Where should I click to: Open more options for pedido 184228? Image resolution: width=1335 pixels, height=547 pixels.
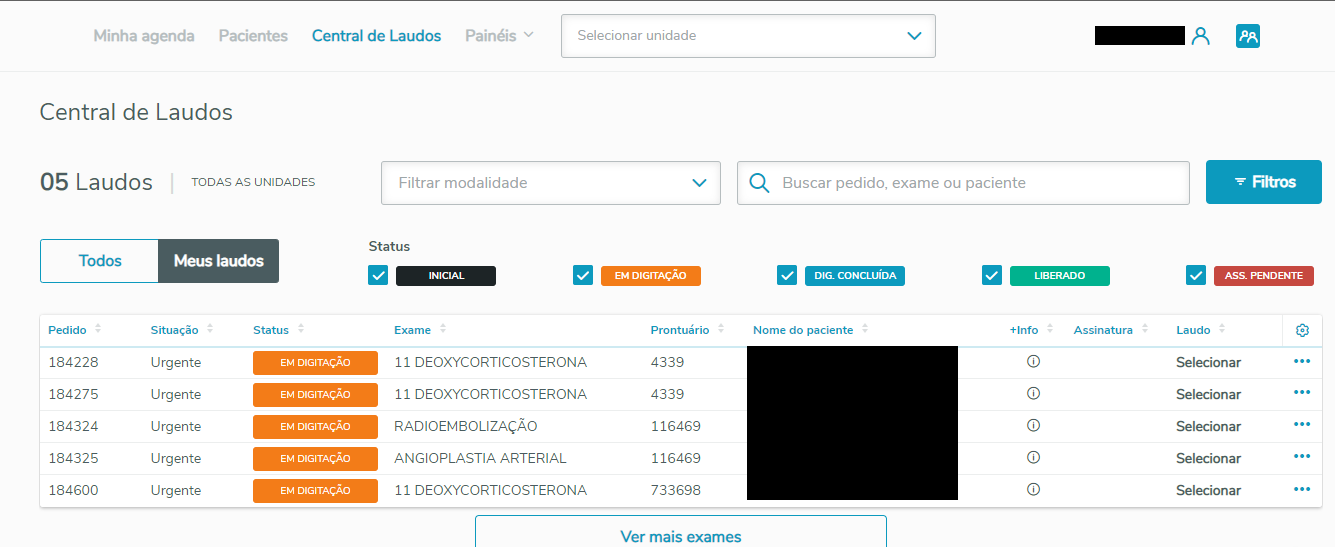coord(1302,361)
